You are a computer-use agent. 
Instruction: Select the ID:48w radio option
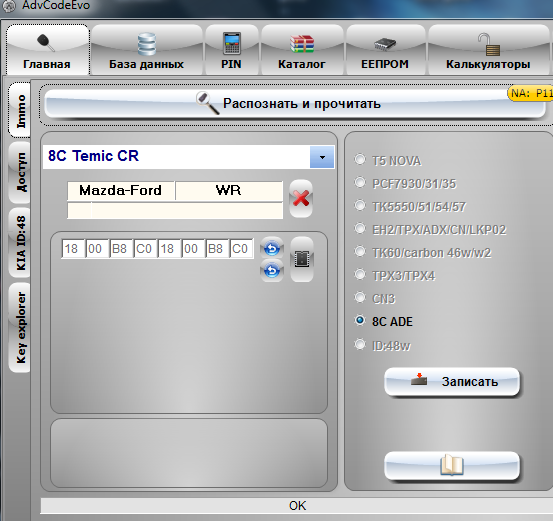[x=360, y=344]
